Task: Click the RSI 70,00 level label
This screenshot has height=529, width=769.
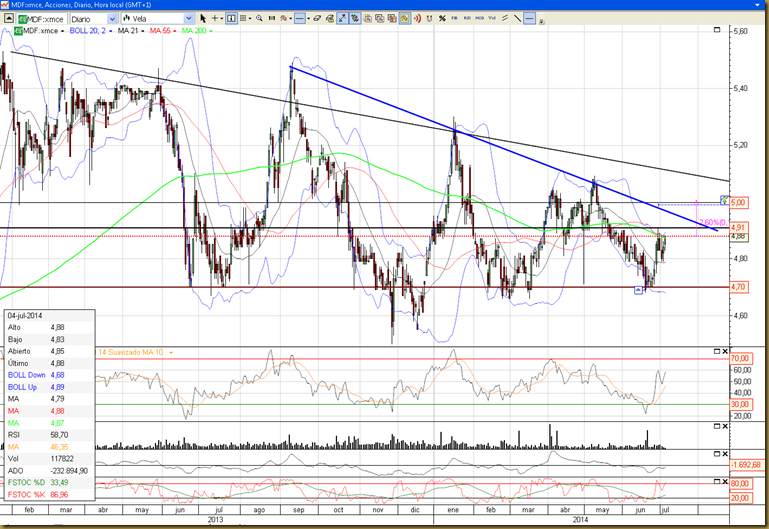Action: [741, 358]
